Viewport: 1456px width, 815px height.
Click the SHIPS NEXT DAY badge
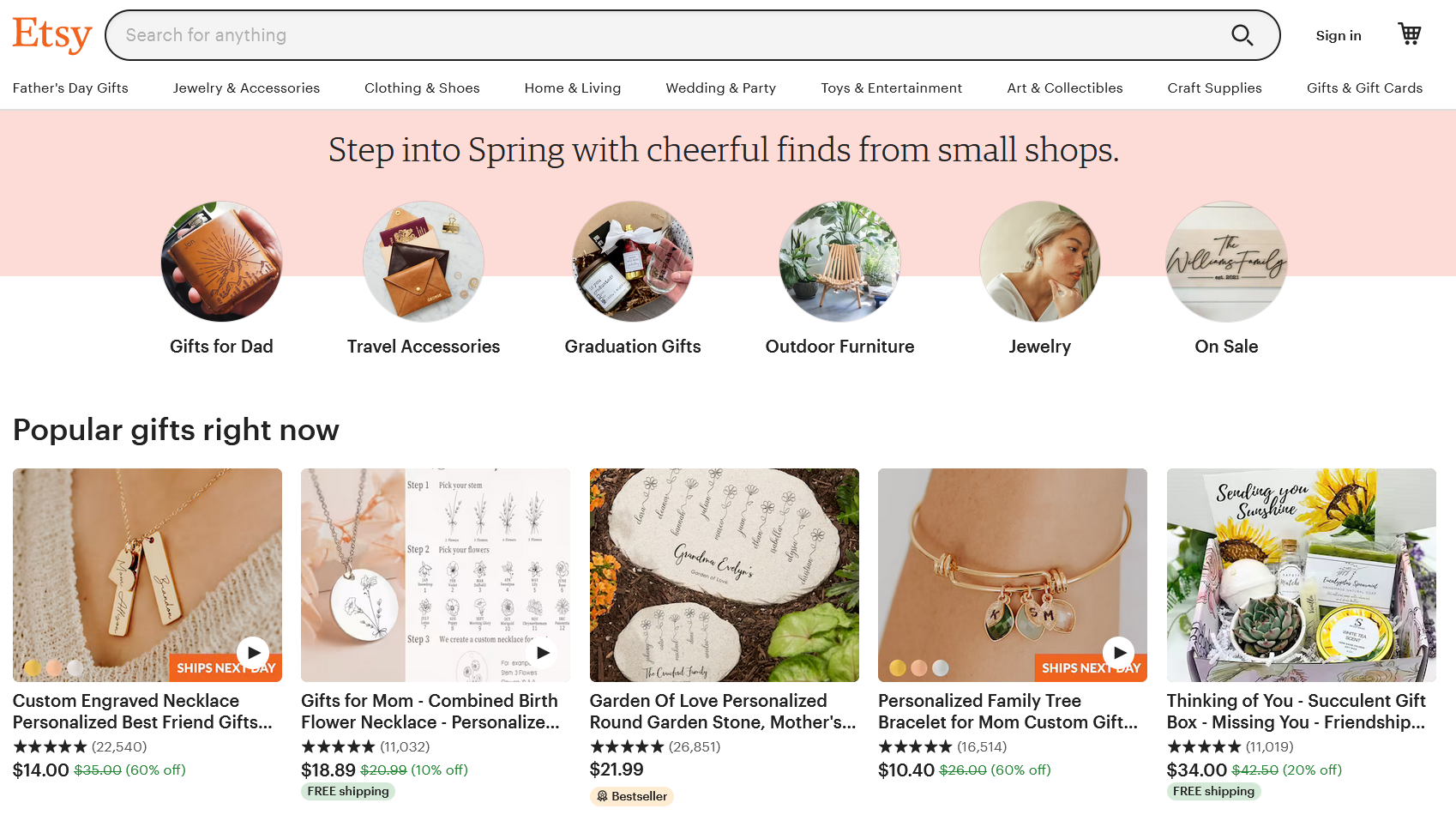[x=225, y=667]
